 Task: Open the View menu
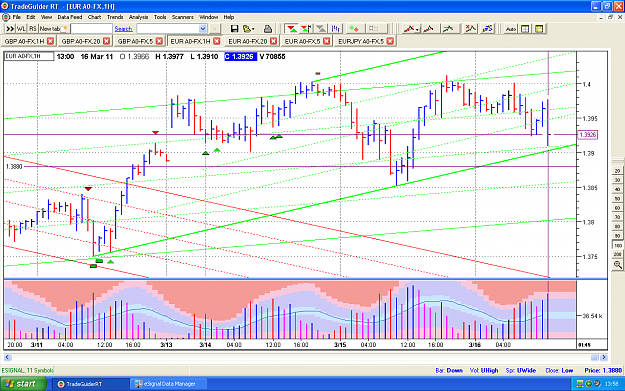point(46,17)
